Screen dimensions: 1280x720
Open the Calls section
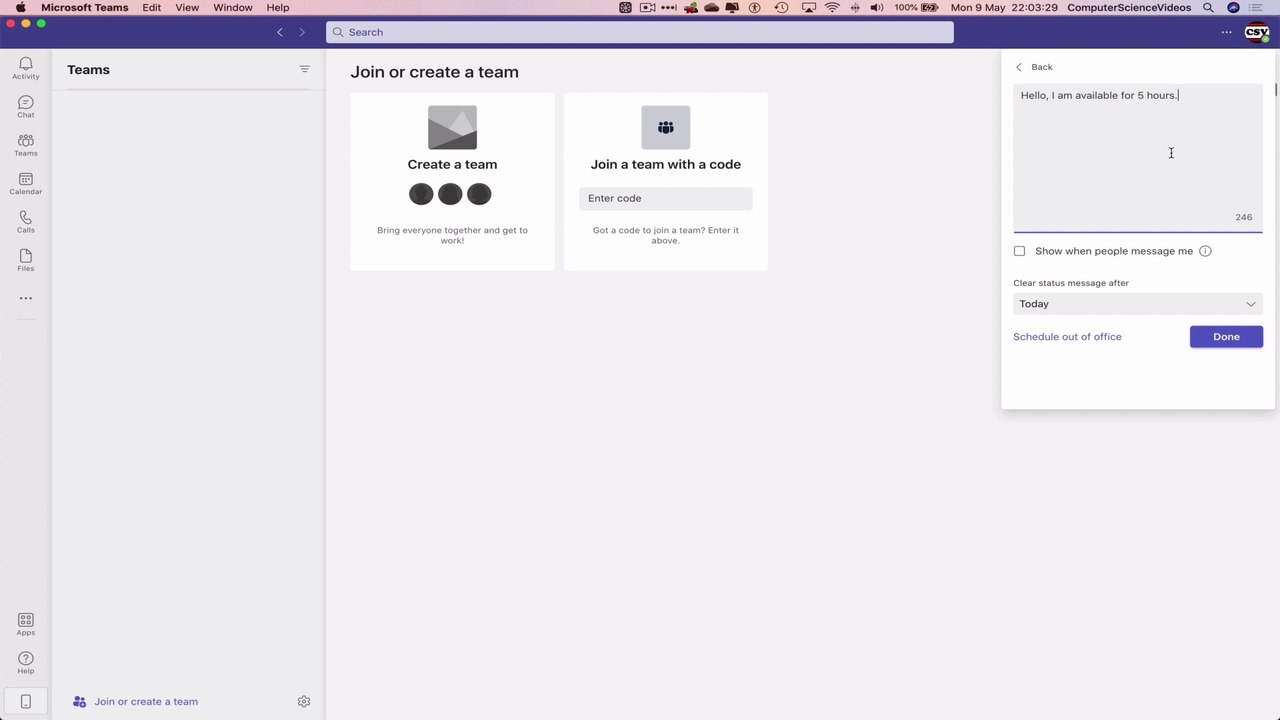(25, 222)
